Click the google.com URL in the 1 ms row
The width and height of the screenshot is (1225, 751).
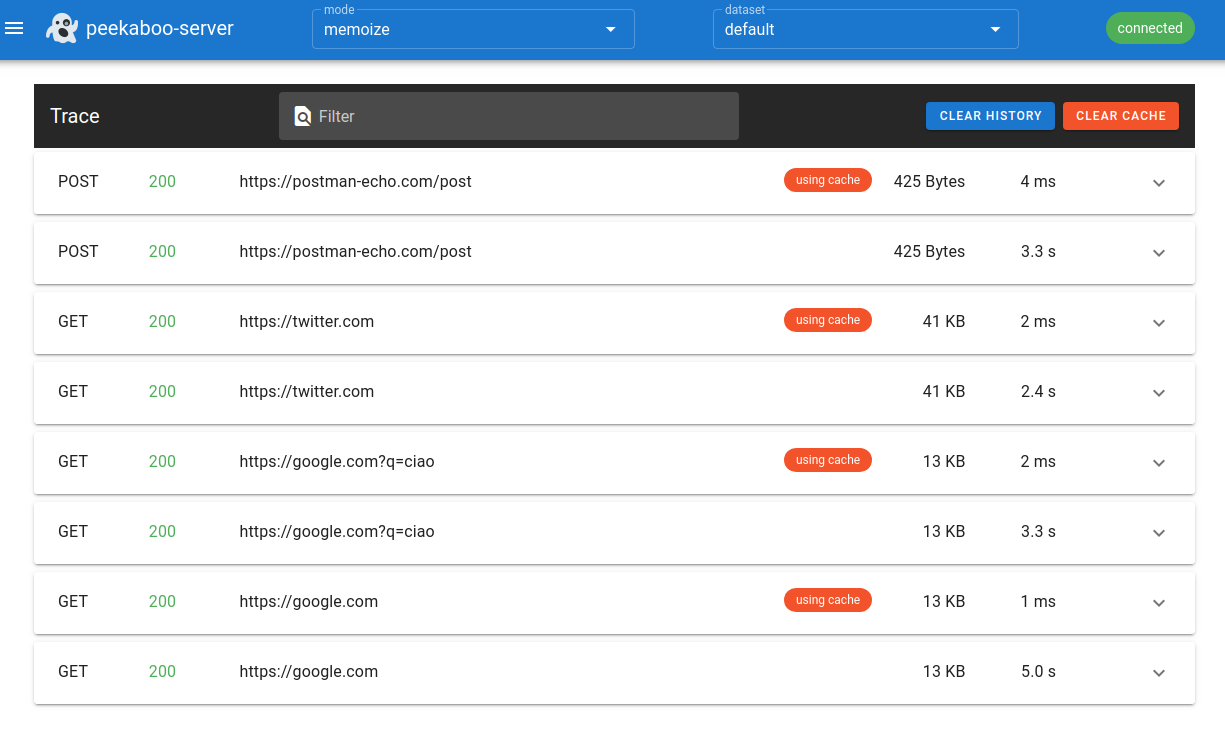[x=308, y=601]
